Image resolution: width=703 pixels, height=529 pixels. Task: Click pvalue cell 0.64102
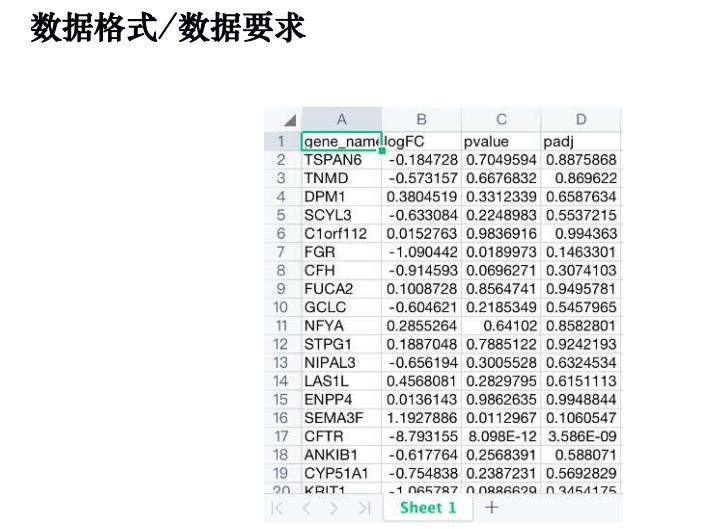pyautogui.click(x=501, y=325)
